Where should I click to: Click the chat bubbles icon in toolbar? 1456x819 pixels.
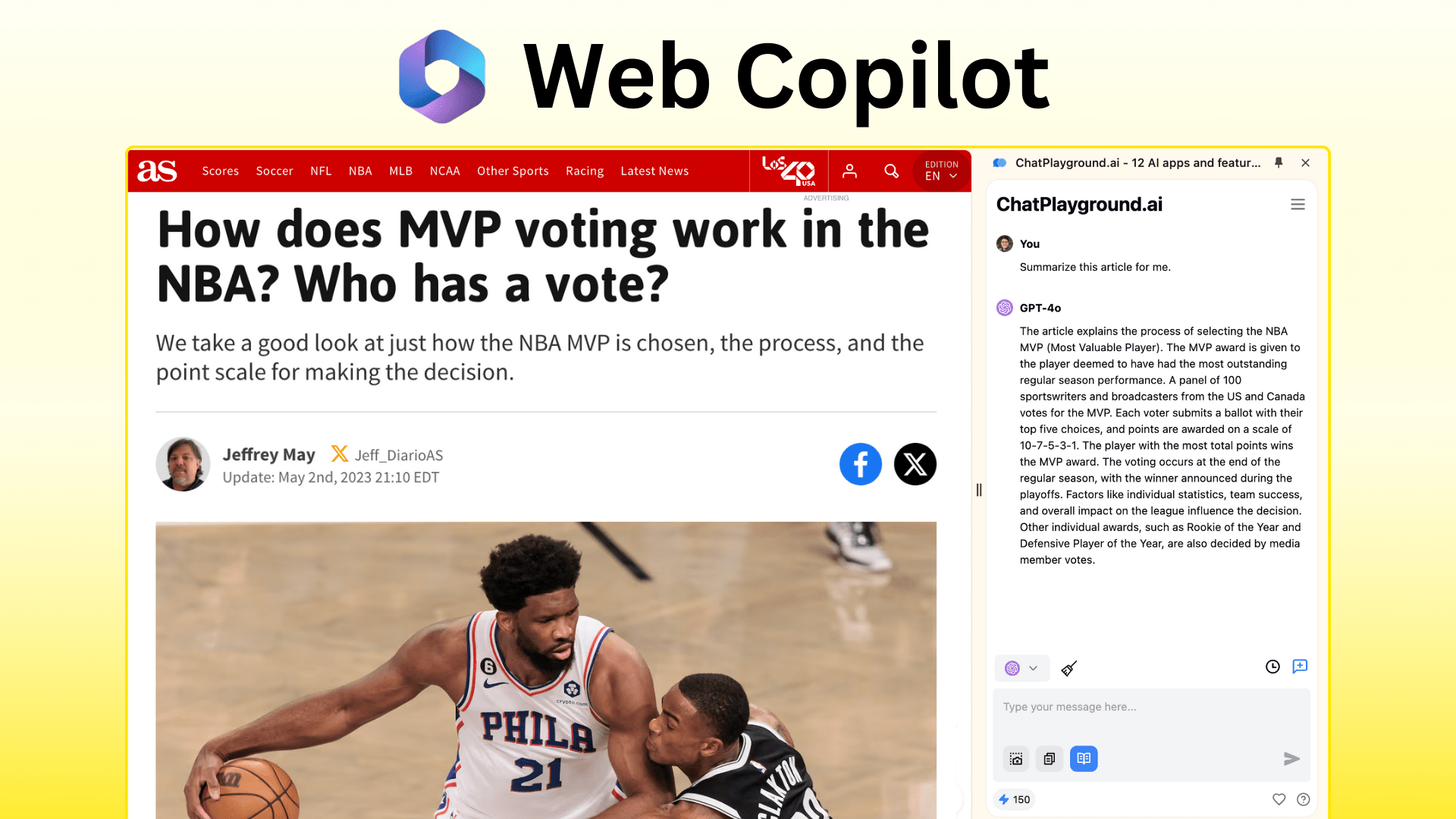[x=1300, y=666]
